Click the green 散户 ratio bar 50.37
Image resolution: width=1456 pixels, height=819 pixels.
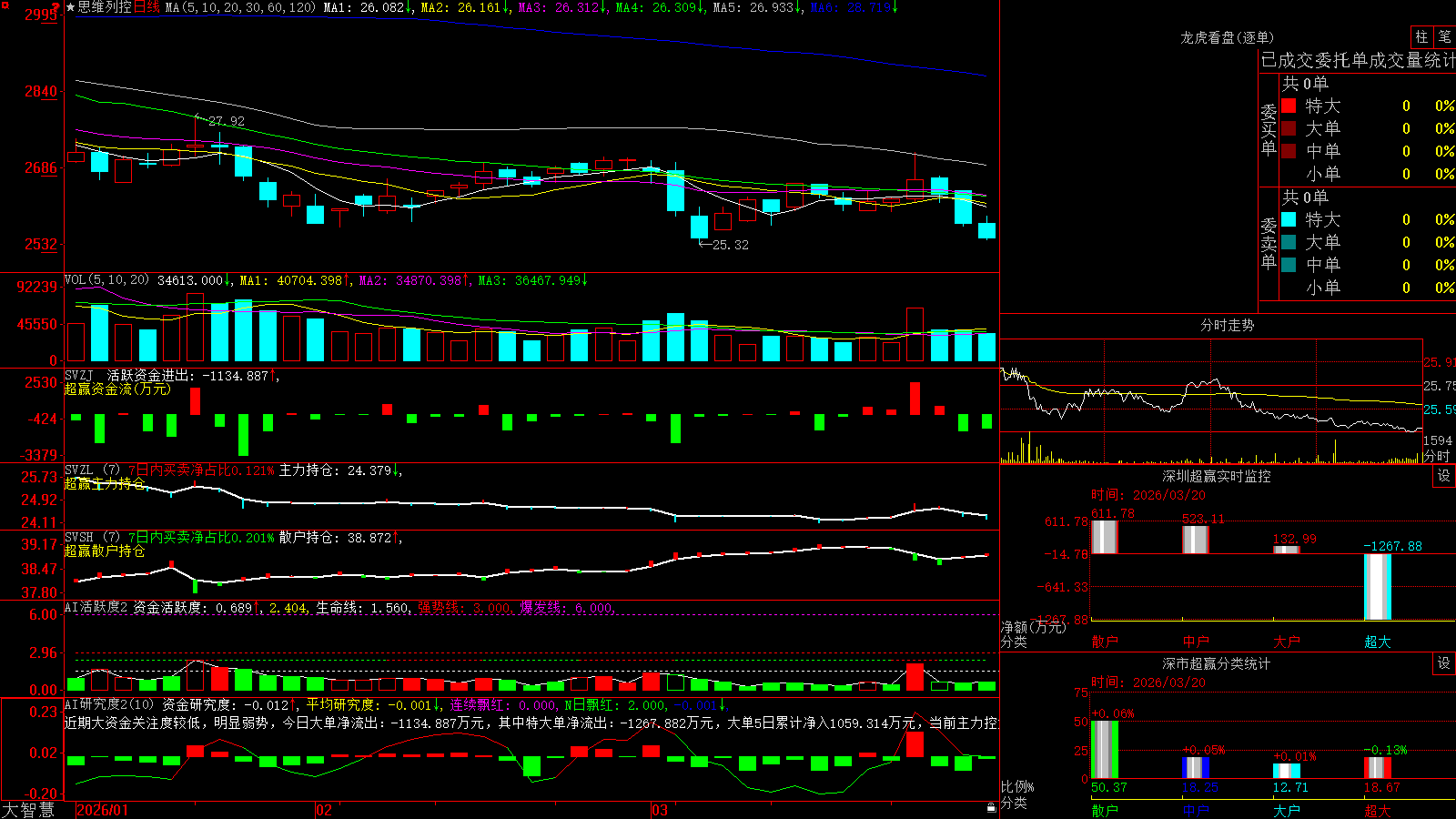(x=1104, y=750)
